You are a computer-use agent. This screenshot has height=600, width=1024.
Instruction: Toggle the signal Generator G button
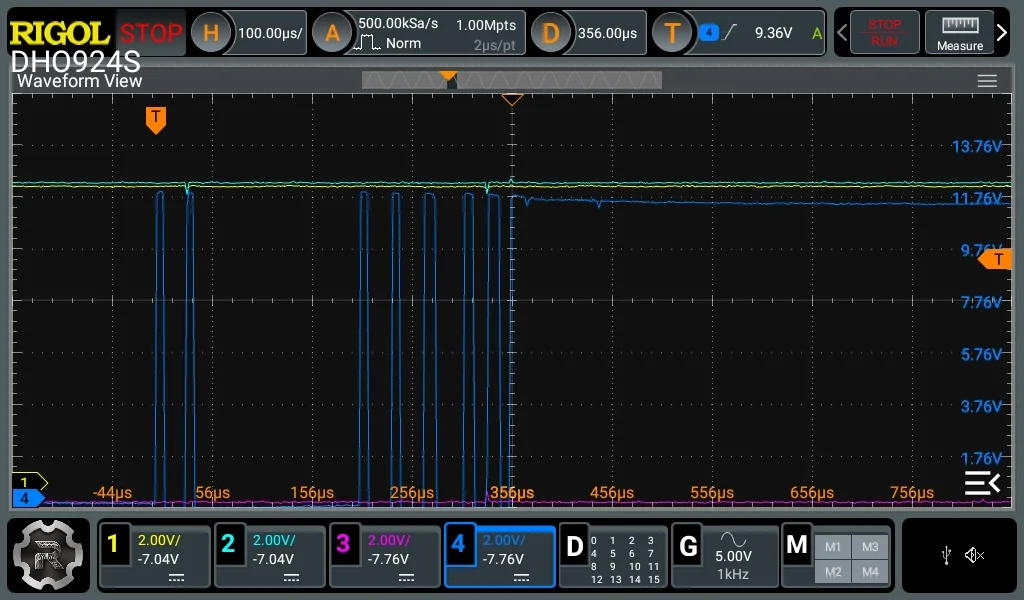(688, 546)
